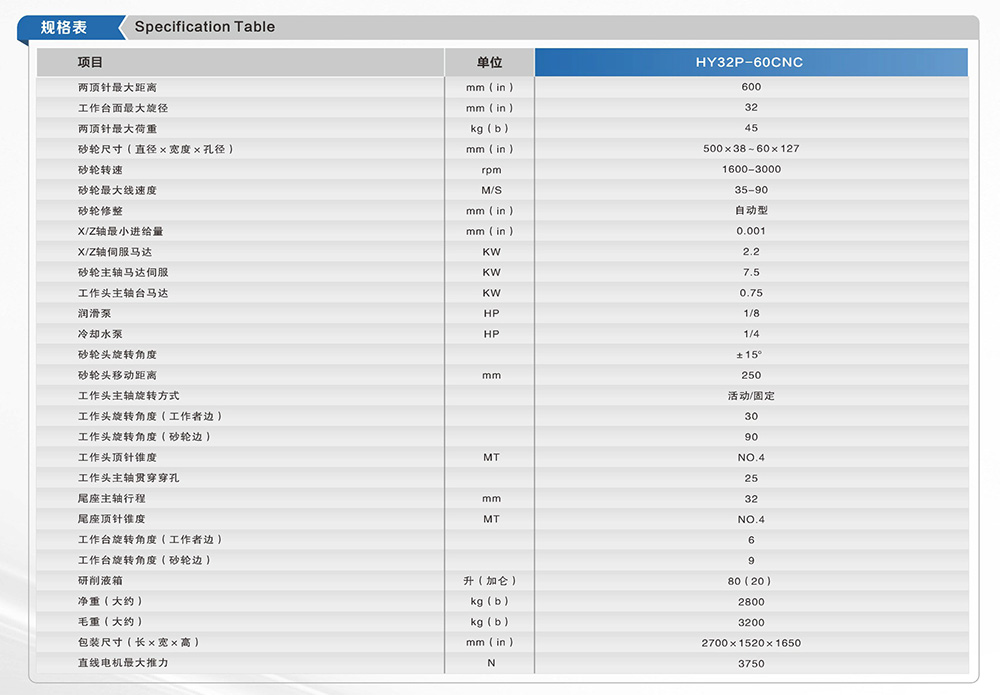Screen dimensions: 1000x695
Task: Select the 0.001 minimum feed value
Action: coord(751,231)
